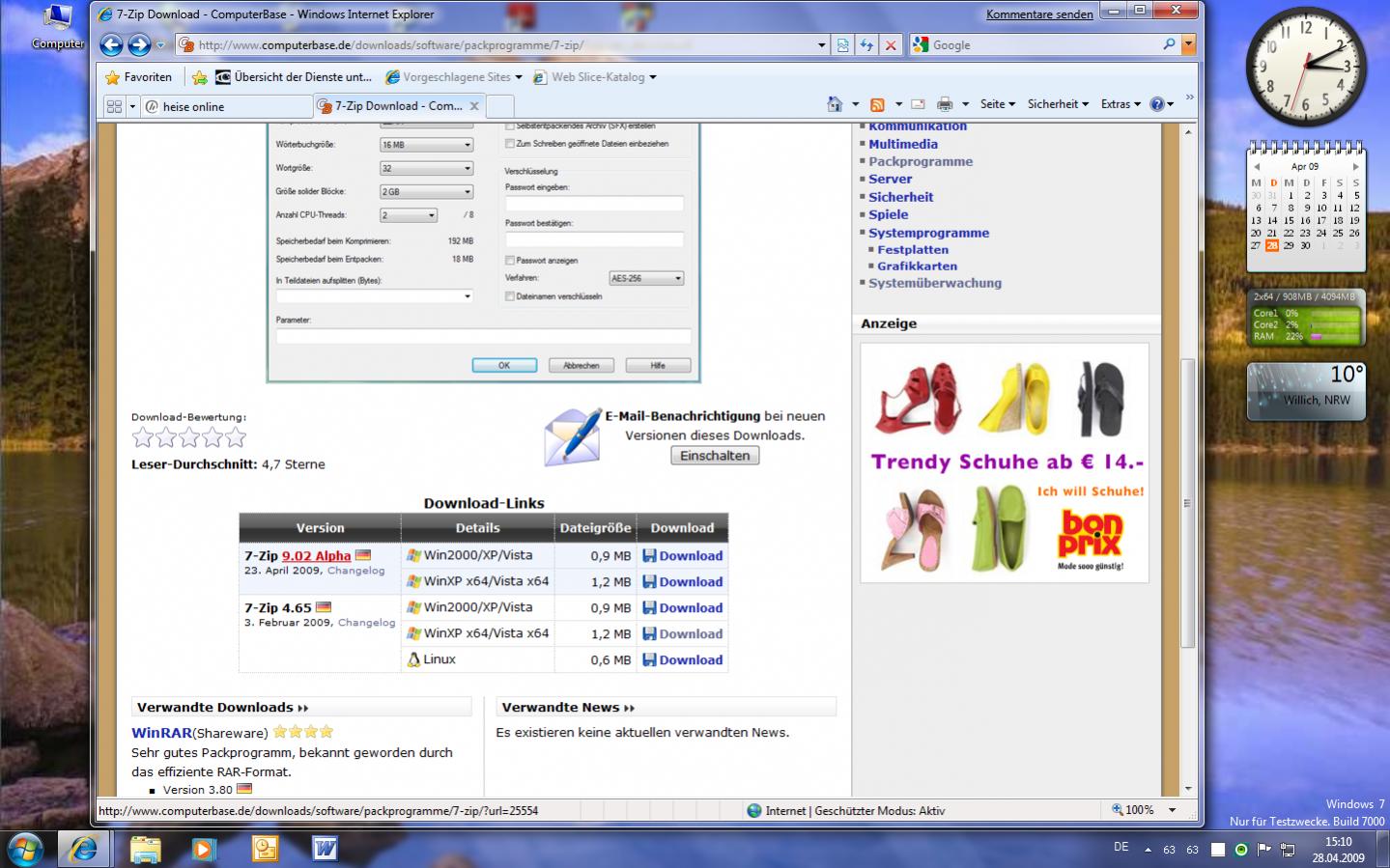
Task: Click the blue Help question mark icon
Action: coord(1157,104)
